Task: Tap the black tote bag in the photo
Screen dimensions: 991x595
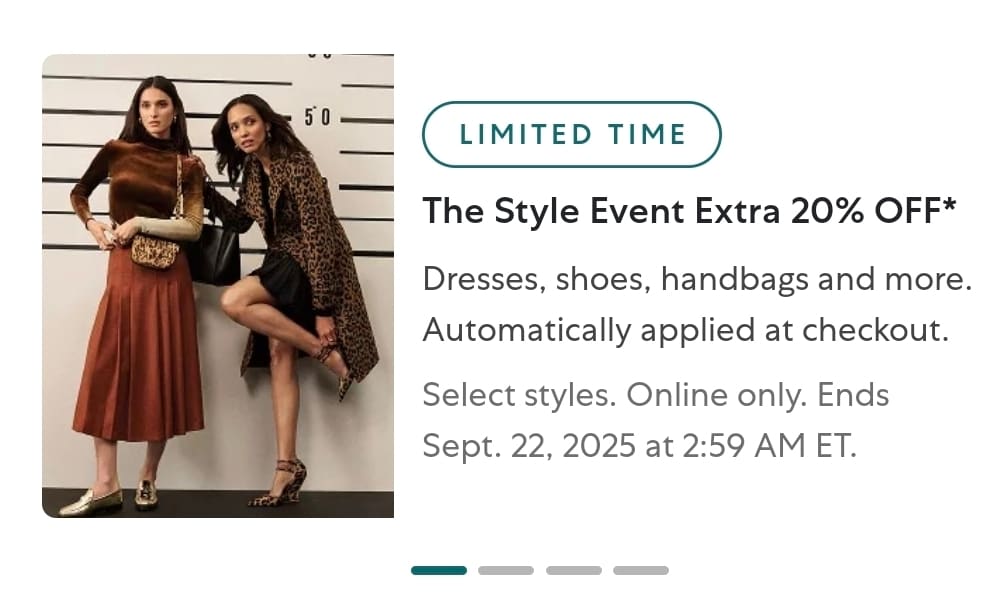Action: tap(215, 254)
